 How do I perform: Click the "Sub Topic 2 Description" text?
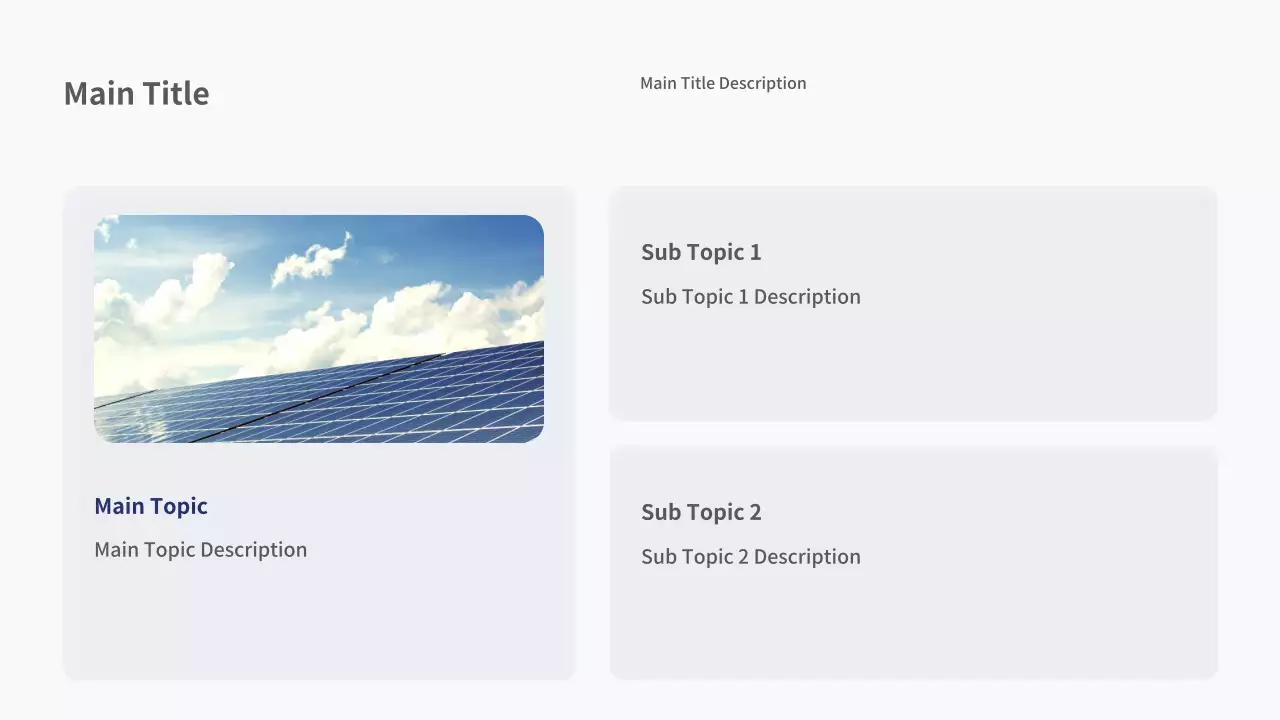750,557
